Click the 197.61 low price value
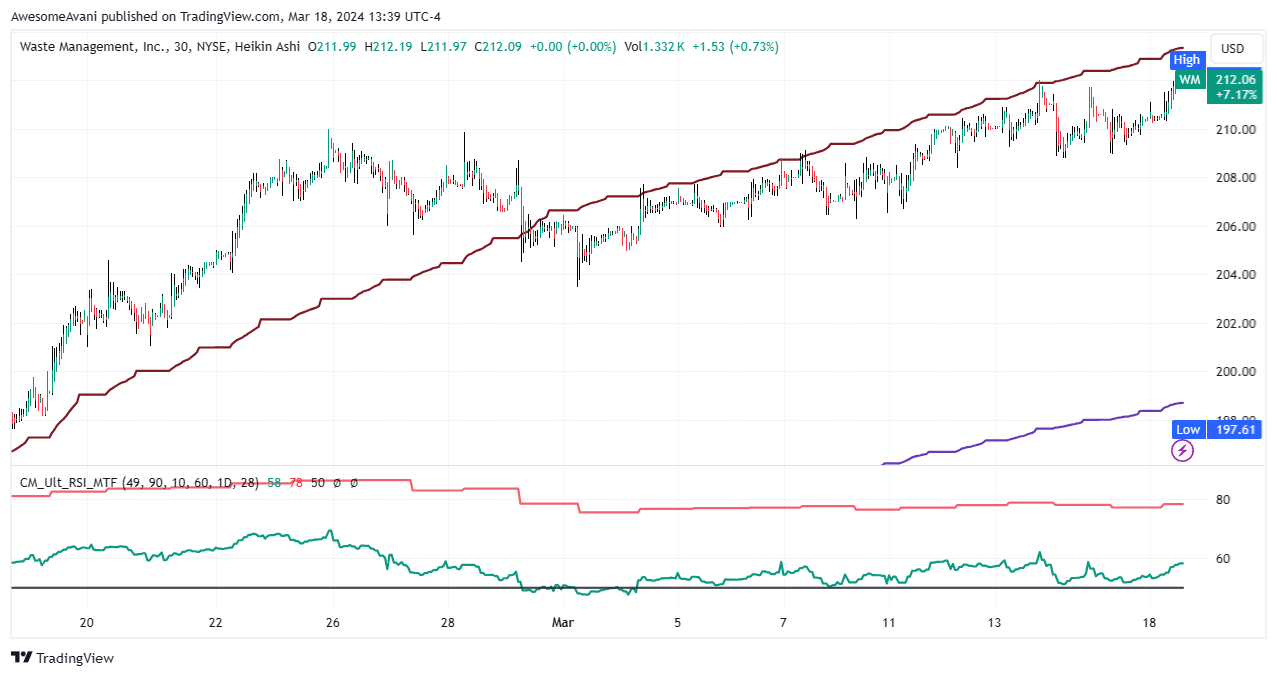Image resolution: width=1277 pixels, height=677 pixels. coord(1234,429)
